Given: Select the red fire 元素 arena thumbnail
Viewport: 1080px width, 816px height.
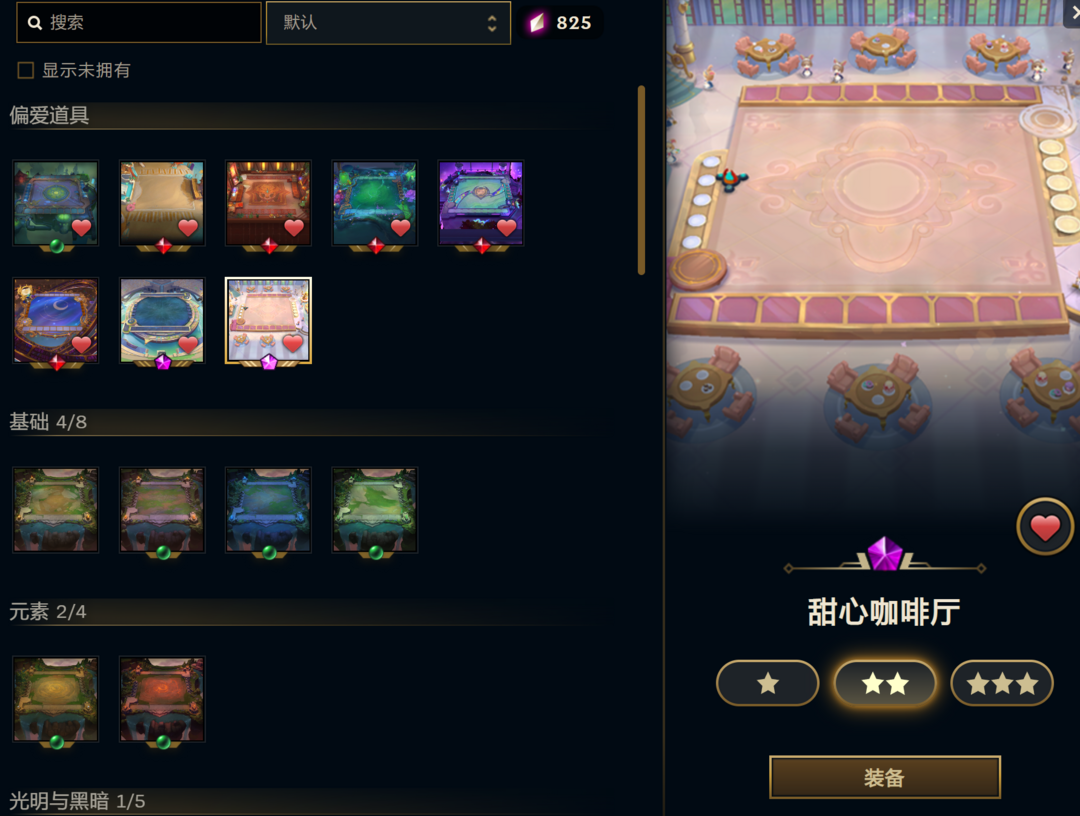Looking at the screenshot, I should coord(162,699).
